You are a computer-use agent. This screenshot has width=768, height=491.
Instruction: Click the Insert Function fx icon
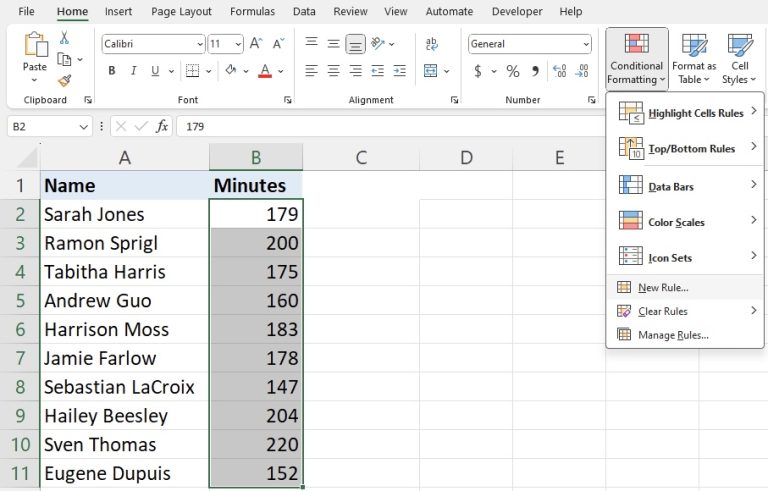point(162,127)
